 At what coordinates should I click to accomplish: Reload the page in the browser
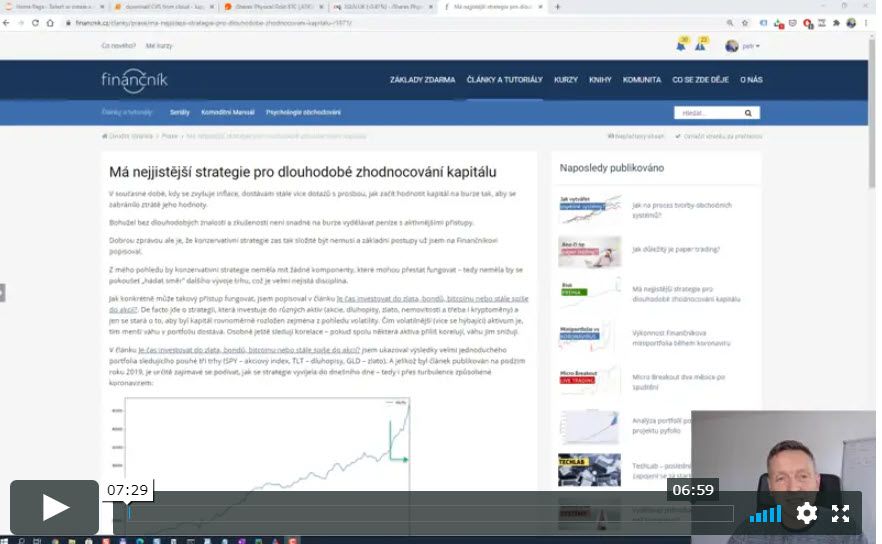point(35,23)
